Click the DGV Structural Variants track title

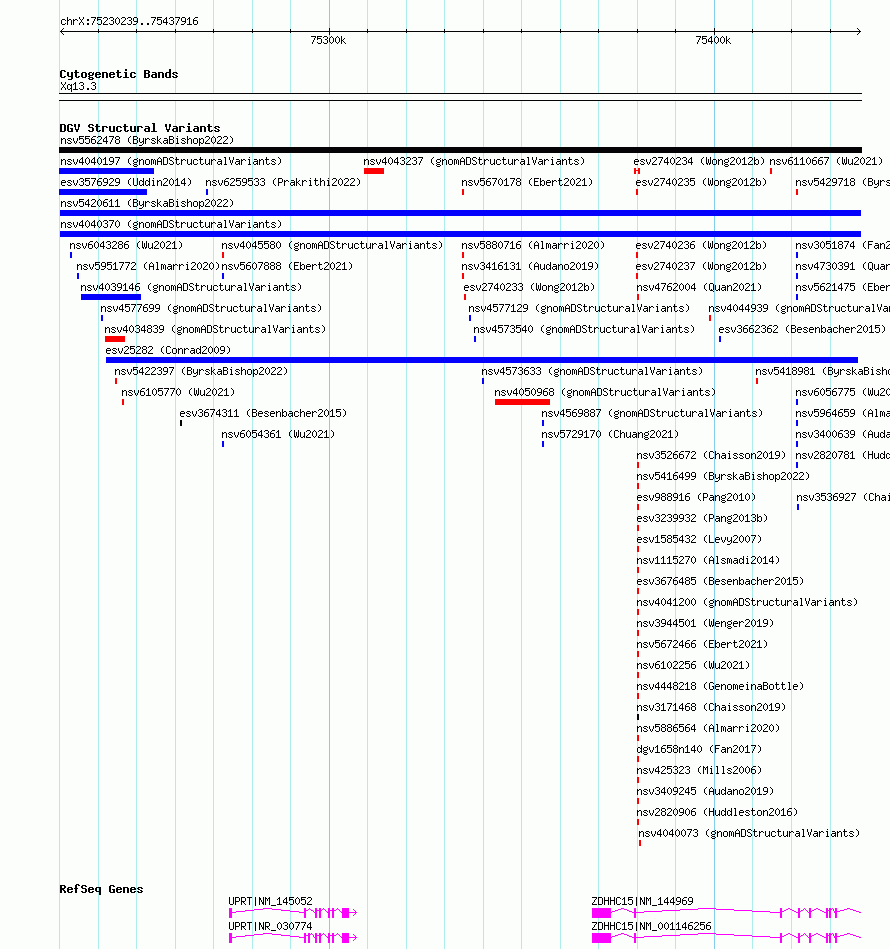pos(140,128)
